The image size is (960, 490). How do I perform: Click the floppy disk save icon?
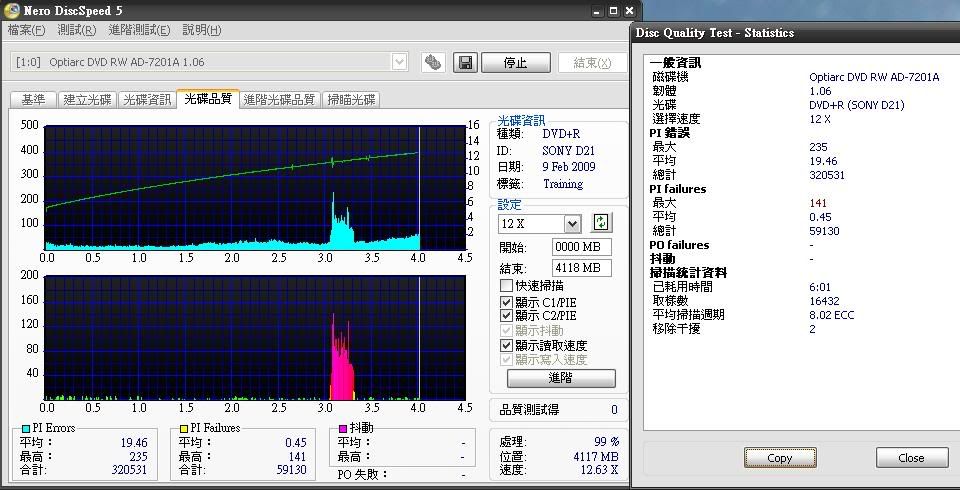pos(465,62)
